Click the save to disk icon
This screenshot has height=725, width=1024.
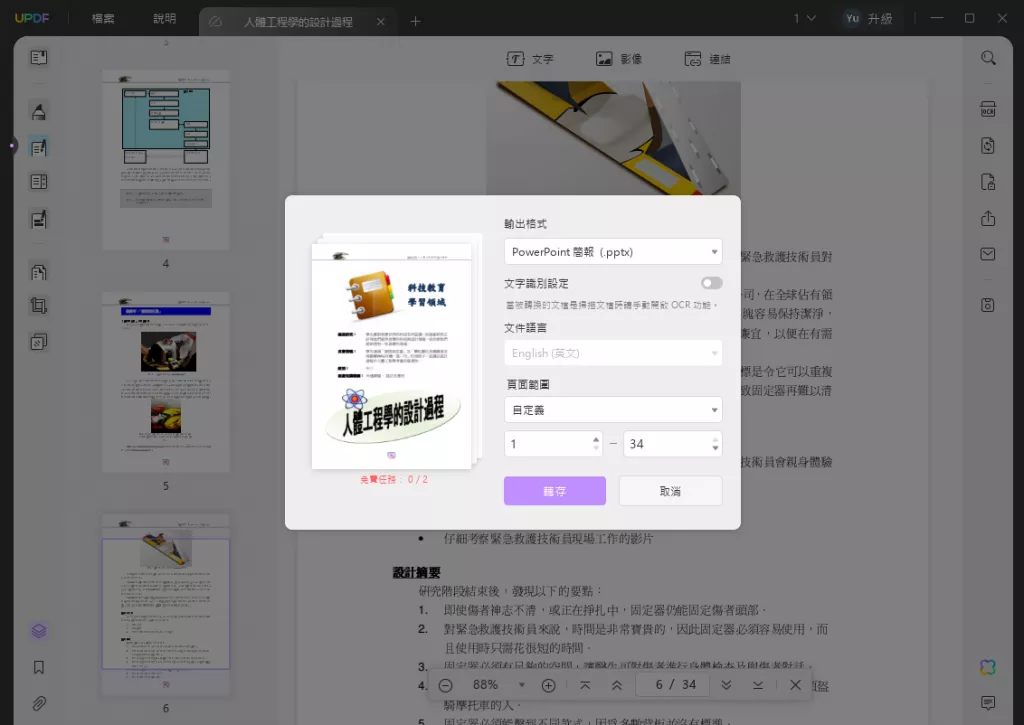pyautogui.click(x=988, y=304)
